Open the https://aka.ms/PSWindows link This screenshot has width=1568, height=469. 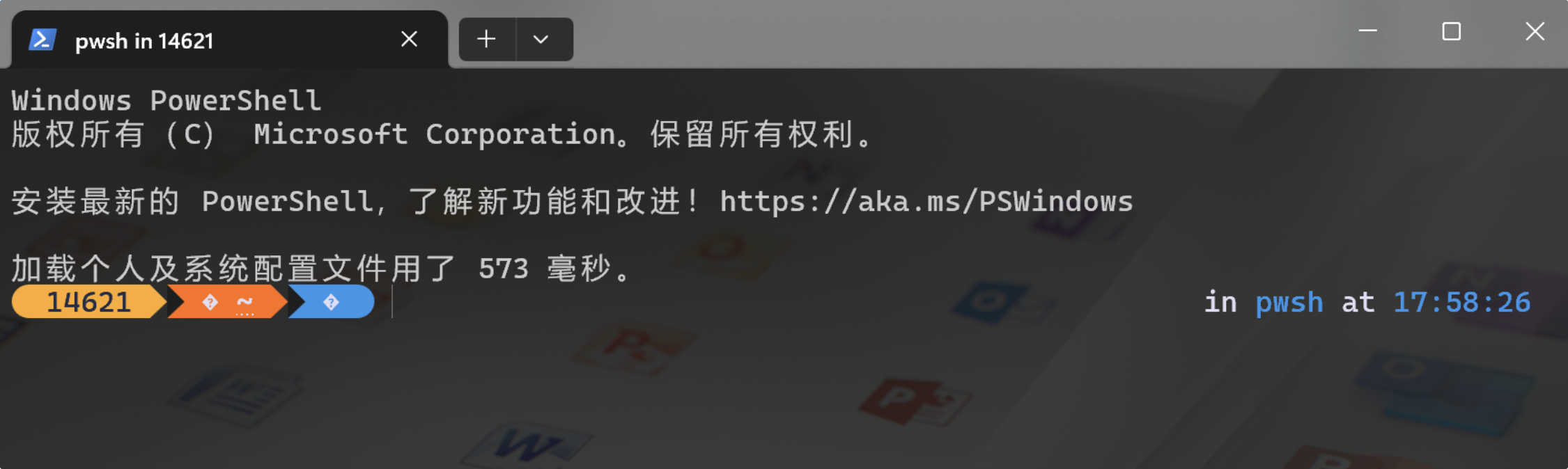click(x=926, y=202)
